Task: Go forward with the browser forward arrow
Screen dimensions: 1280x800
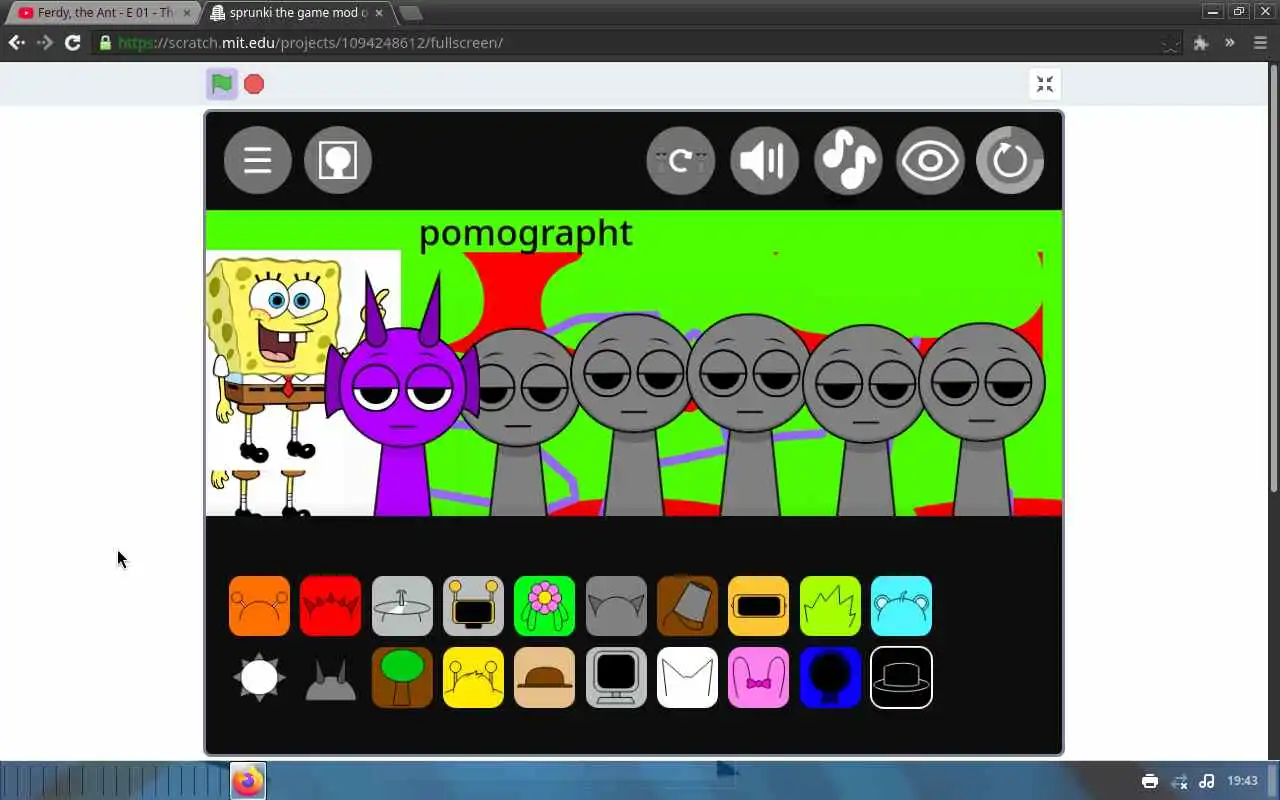Action: (x=45, y=43)
